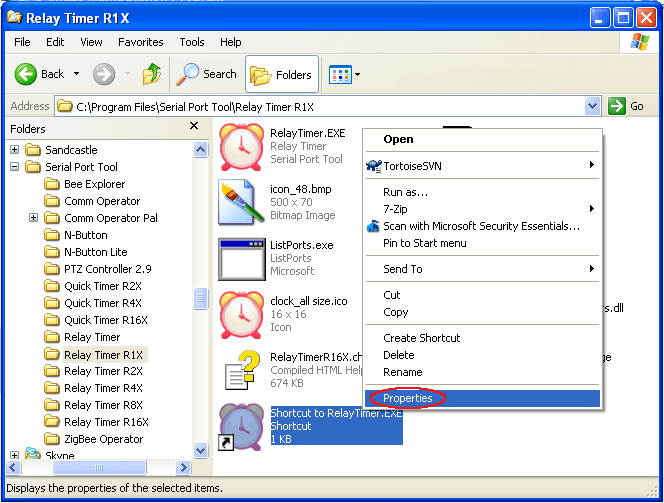664x503 pixels.
Task: Open the Views dropdown arrow
Action: tap(357, 75)
